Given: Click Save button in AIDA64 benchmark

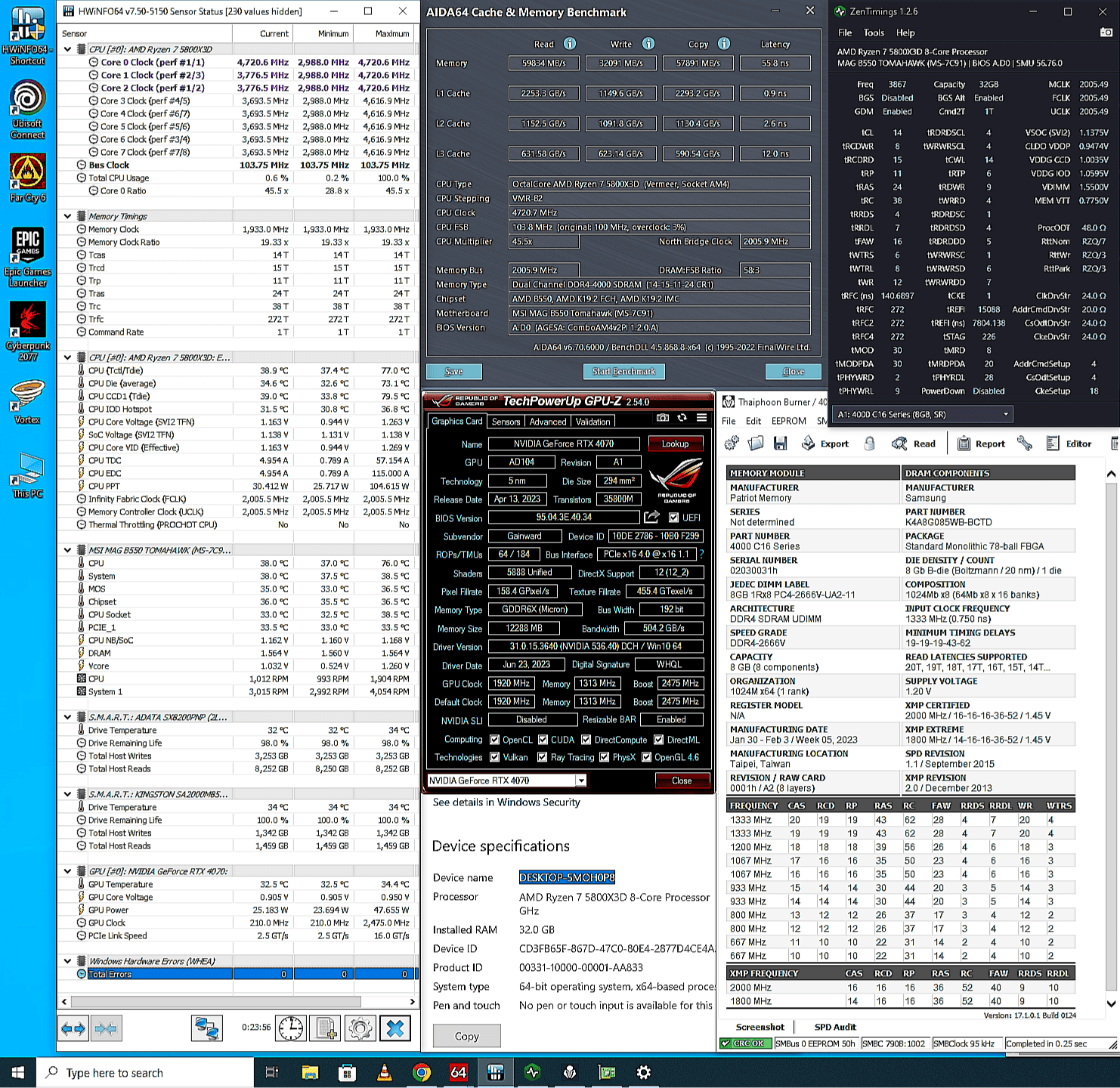Looking at the screenshot, I should 454,371.
